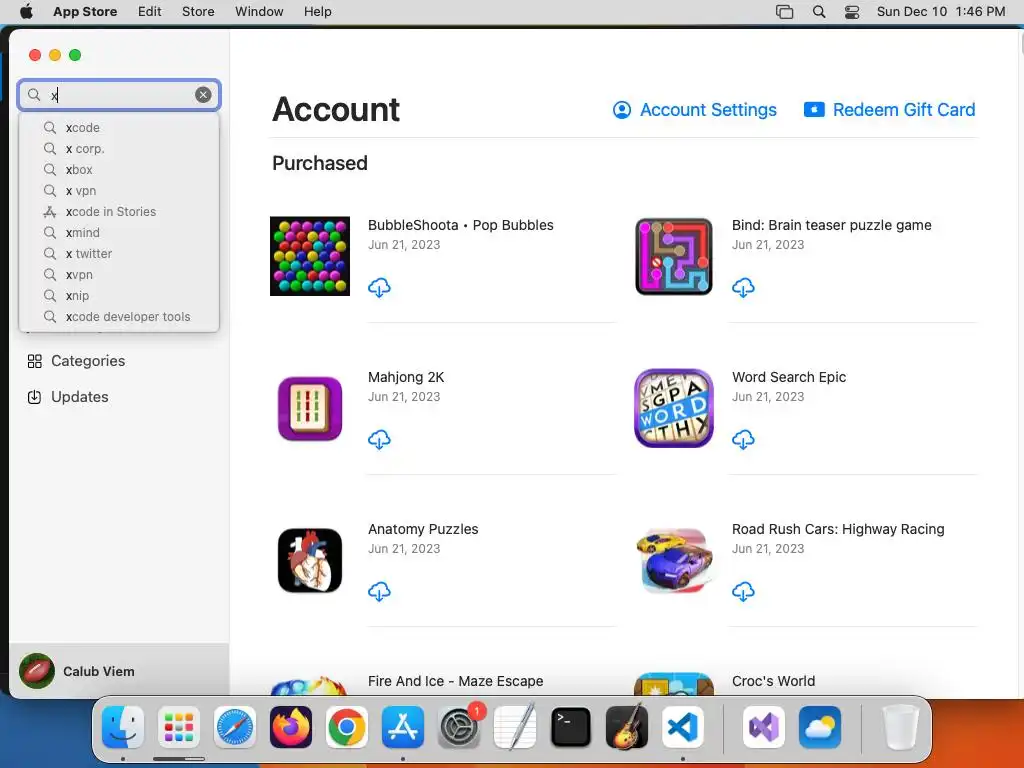Screen dimensions: 1024x768
Task: Download Mahjong 2K via cloud icon
Action: (379, 440)
